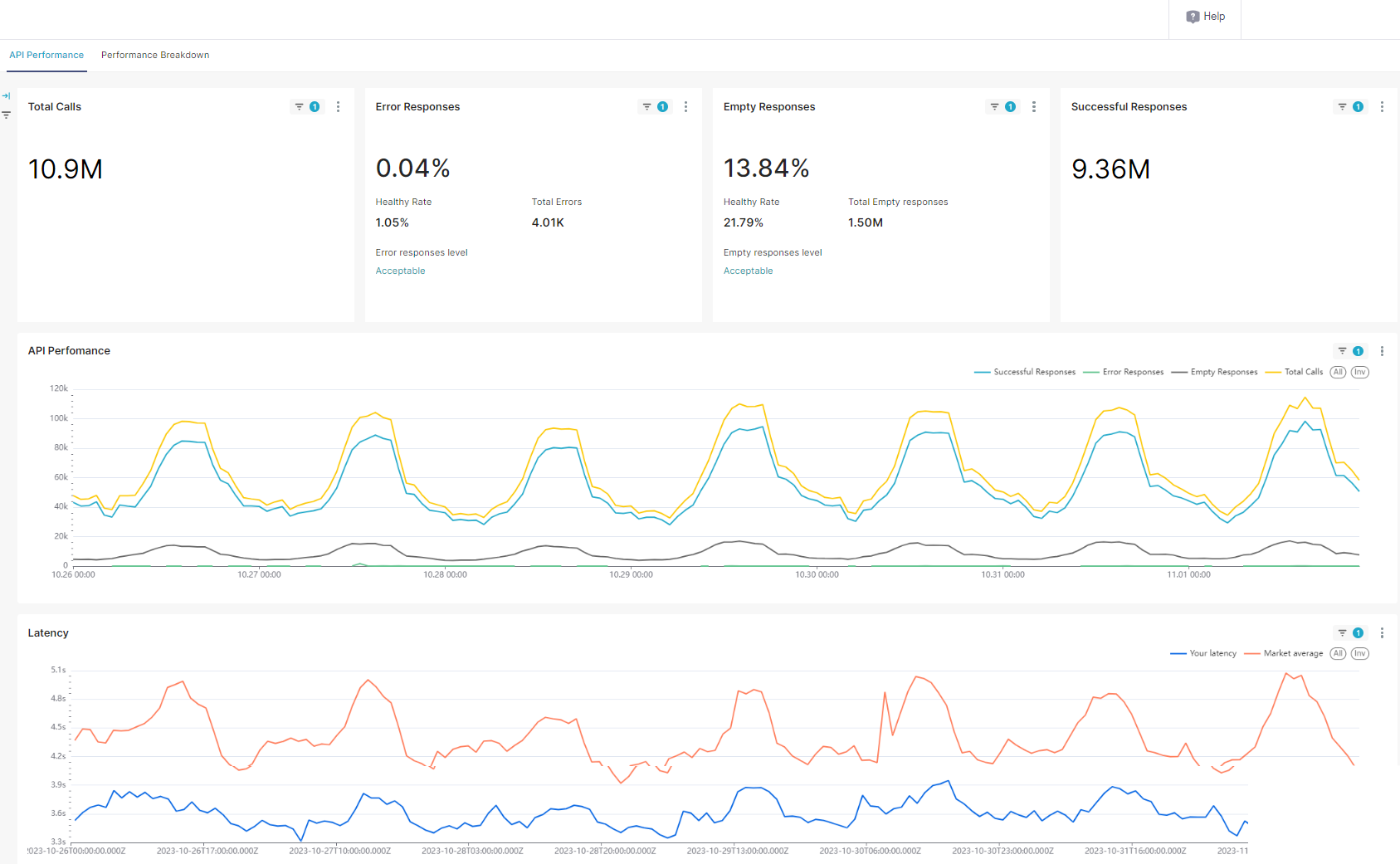The image size is (1400, 864).
Task: Switch to the API Performance tab
Action: click(x=46, y=55)
